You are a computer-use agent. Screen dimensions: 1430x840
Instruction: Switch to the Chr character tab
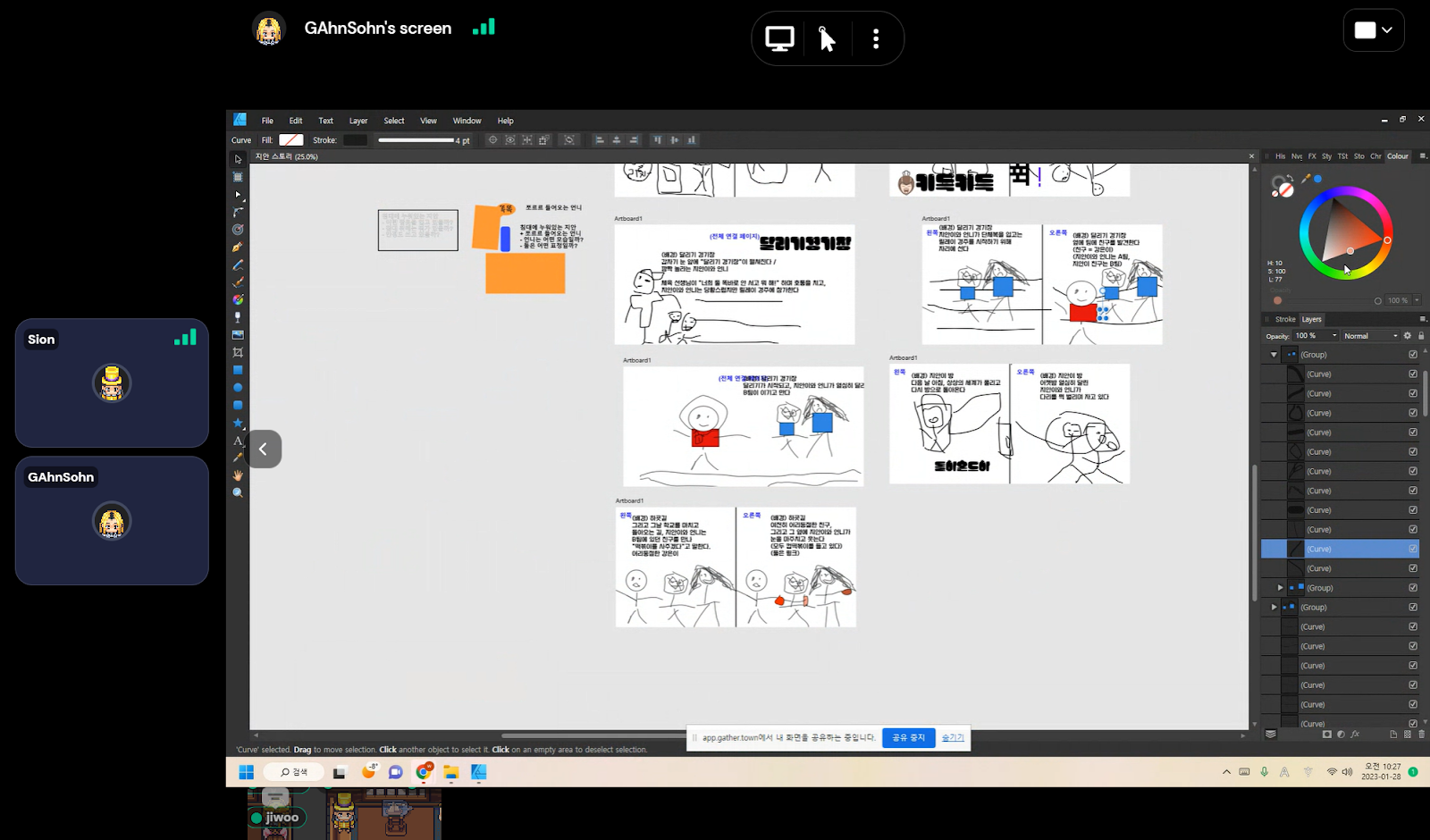[1375, 156]
